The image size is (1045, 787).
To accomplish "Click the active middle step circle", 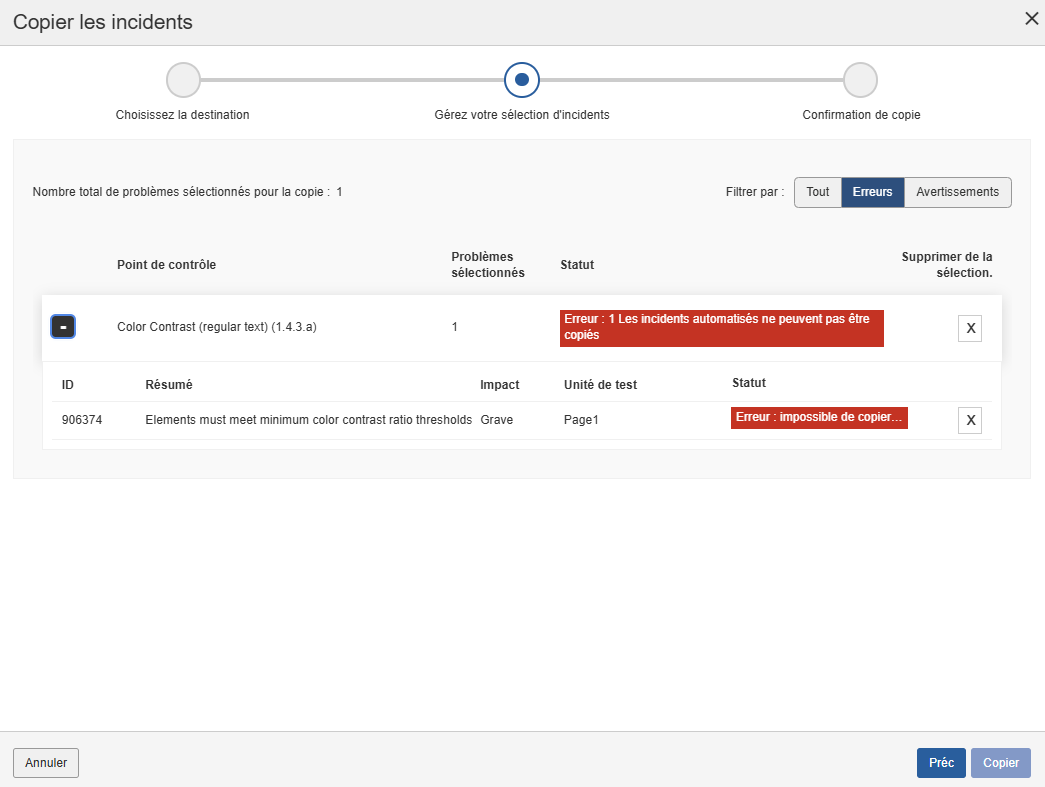I will pyautogui.click(x=522, y=80).
